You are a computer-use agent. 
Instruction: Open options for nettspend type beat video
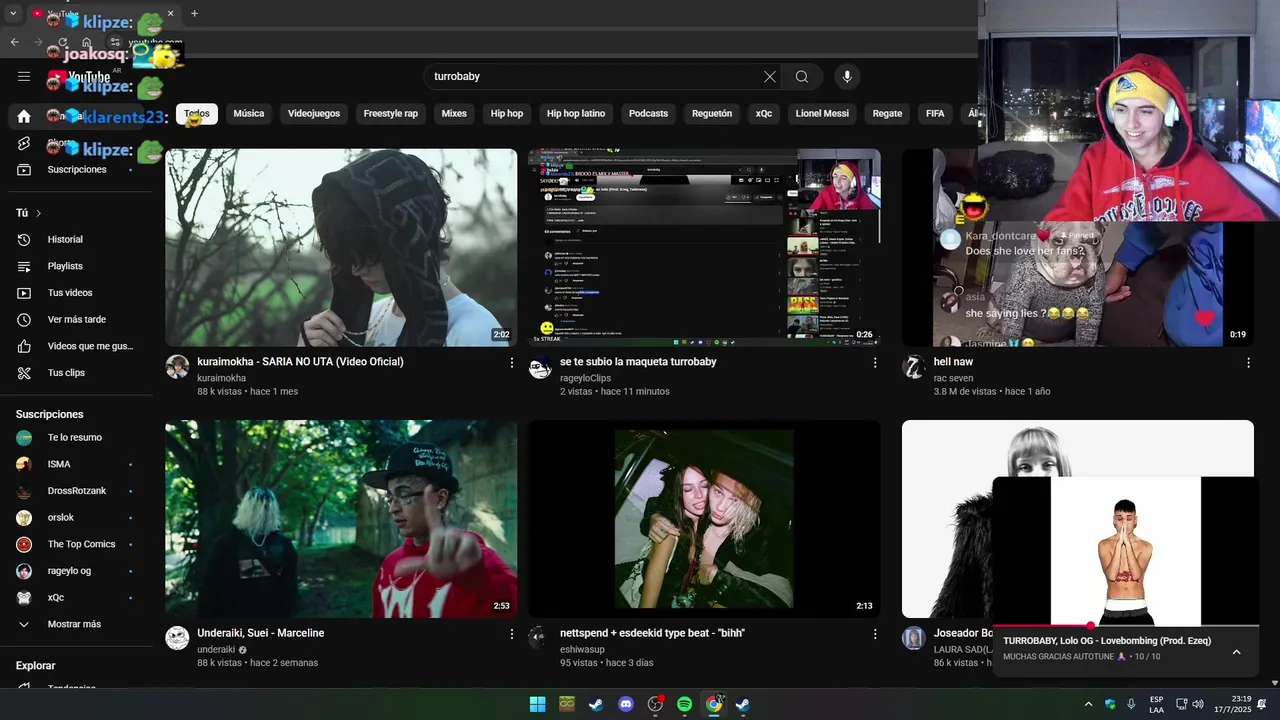875,634
